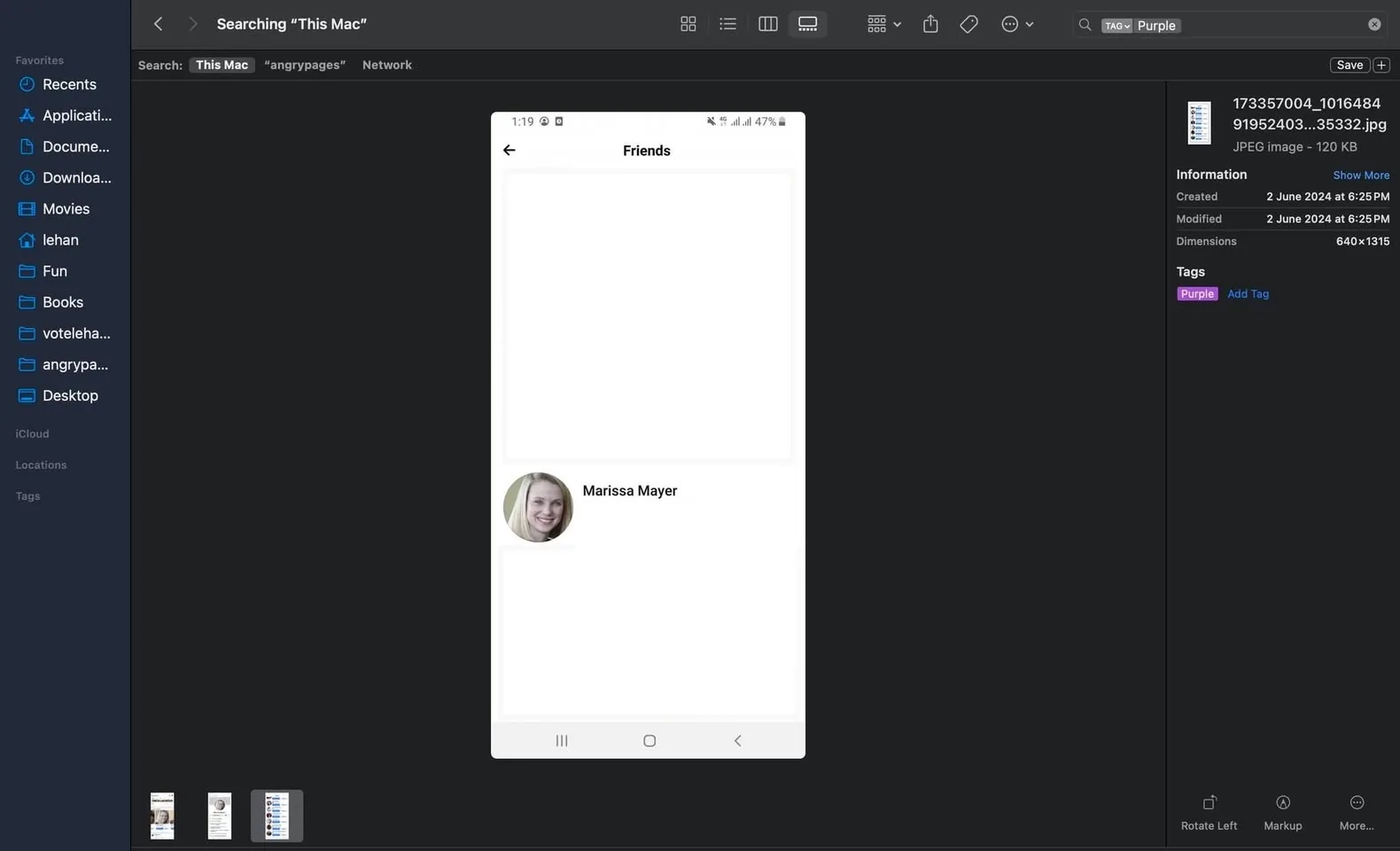Click Show More in Information panel
1400x851 pixels.
click(x=1361, y=175)
